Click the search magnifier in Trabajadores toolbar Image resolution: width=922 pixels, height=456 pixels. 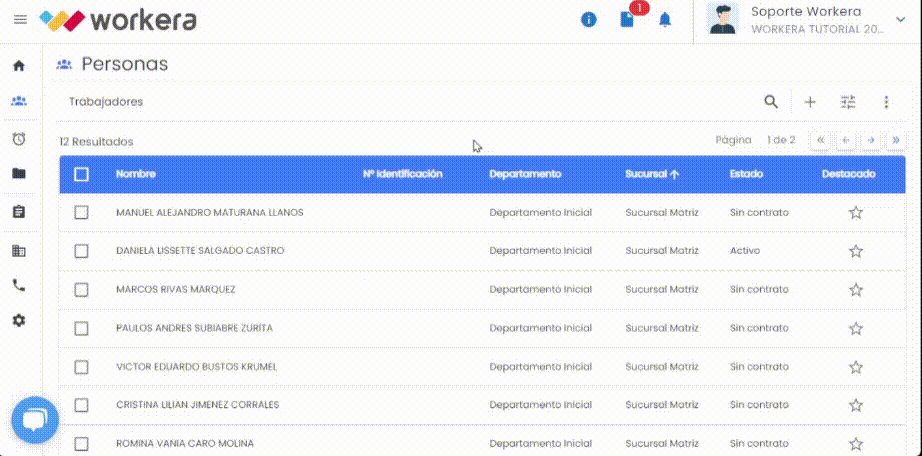(x=771, y=102)
